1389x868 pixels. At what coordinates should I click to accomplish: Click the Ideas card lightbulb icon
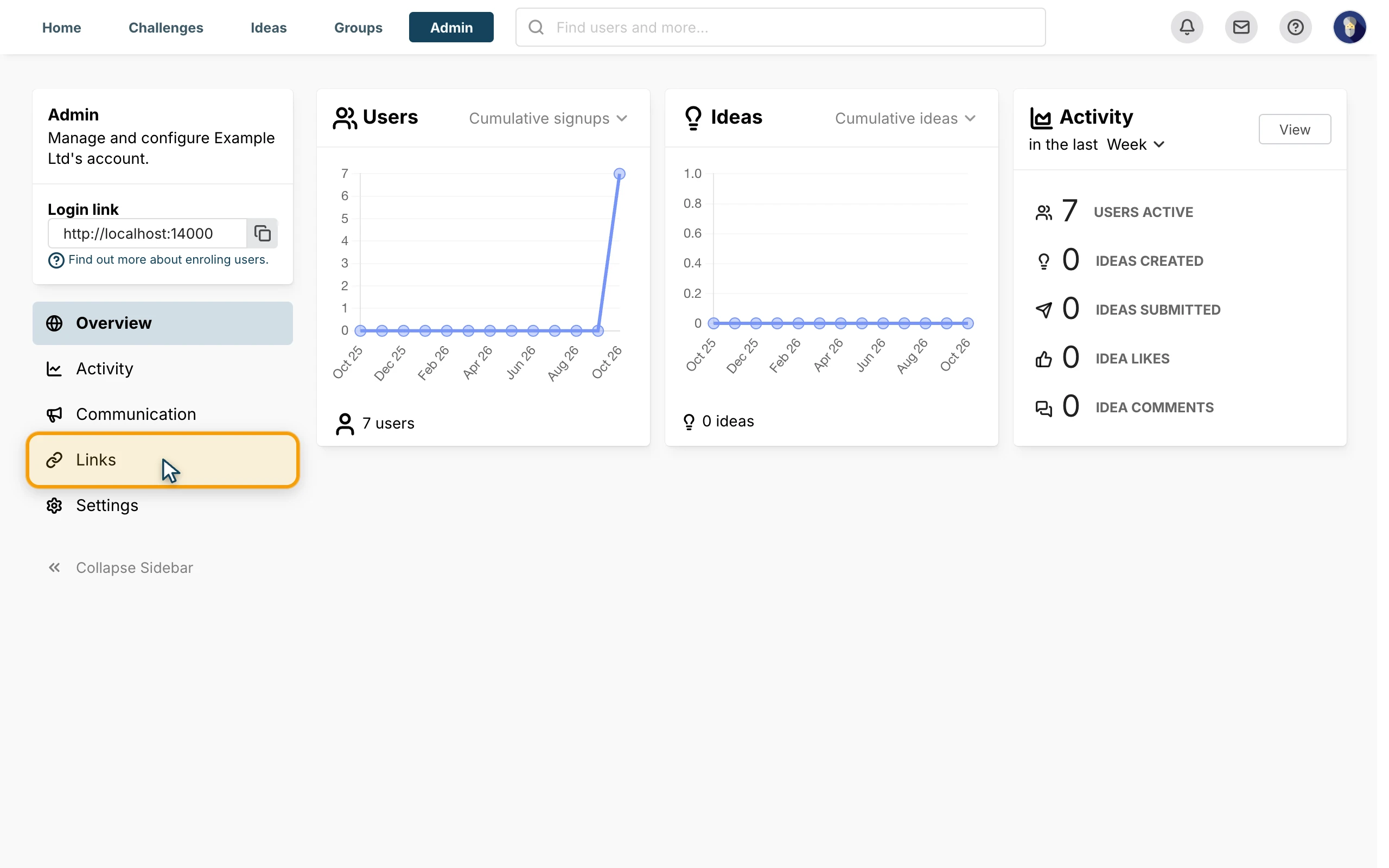tap(693, 118)
